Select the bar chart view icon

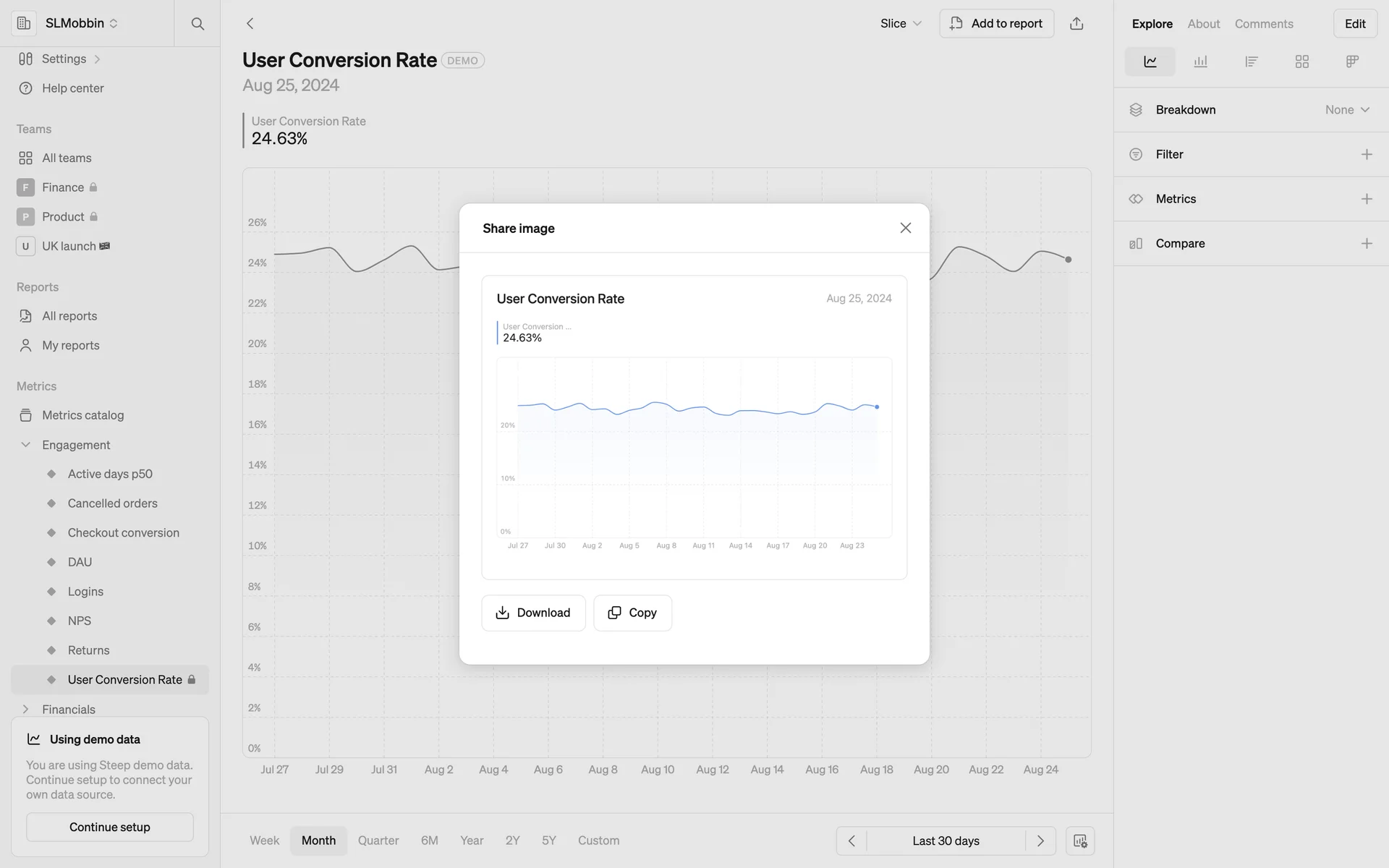pos(1200,61)
